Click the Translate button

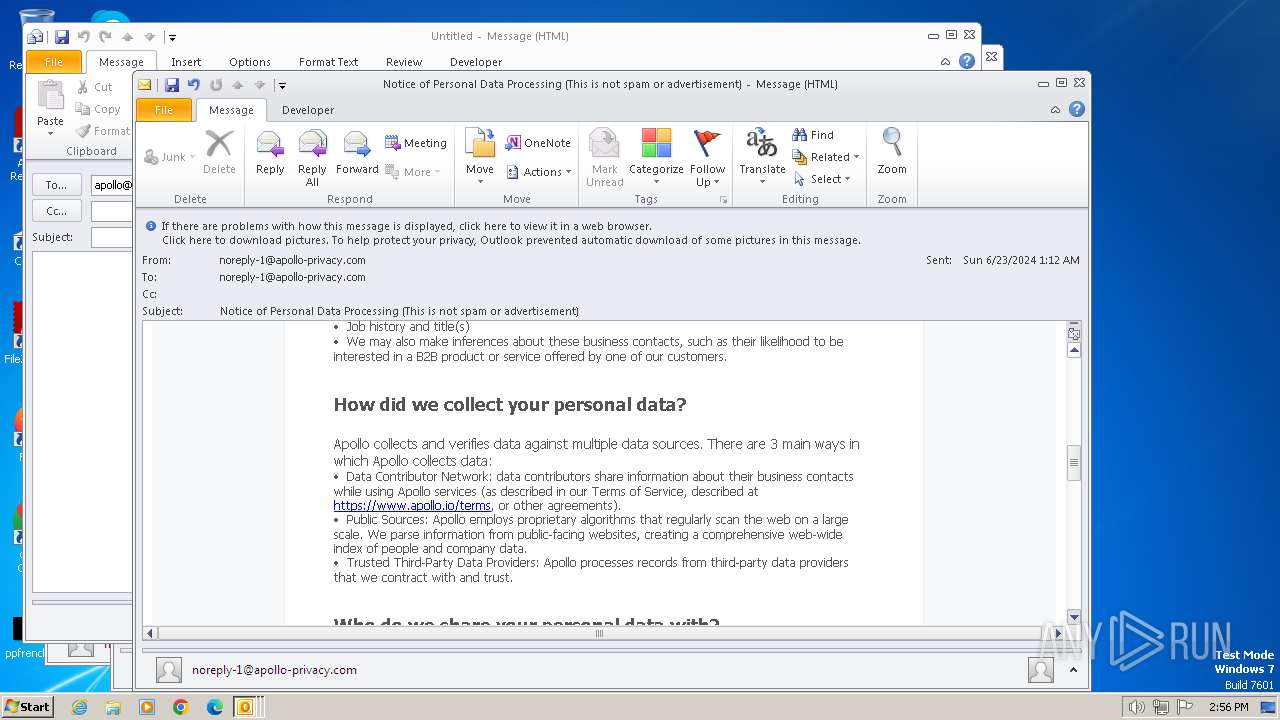pyautogui.click(x=762, y=157)
